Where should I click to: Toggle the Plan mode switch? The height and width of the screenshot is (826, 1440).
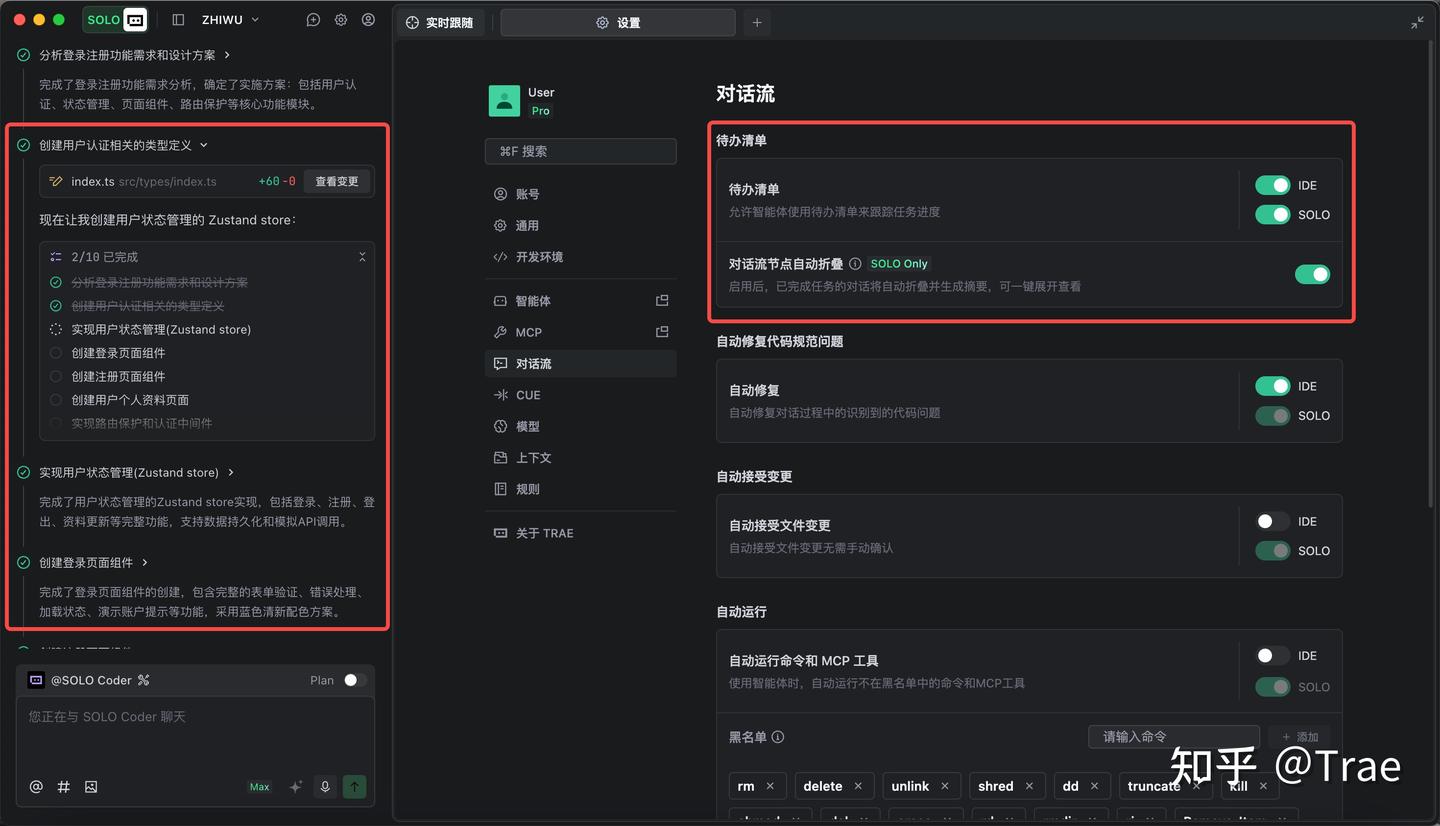[x=354, y=680]
